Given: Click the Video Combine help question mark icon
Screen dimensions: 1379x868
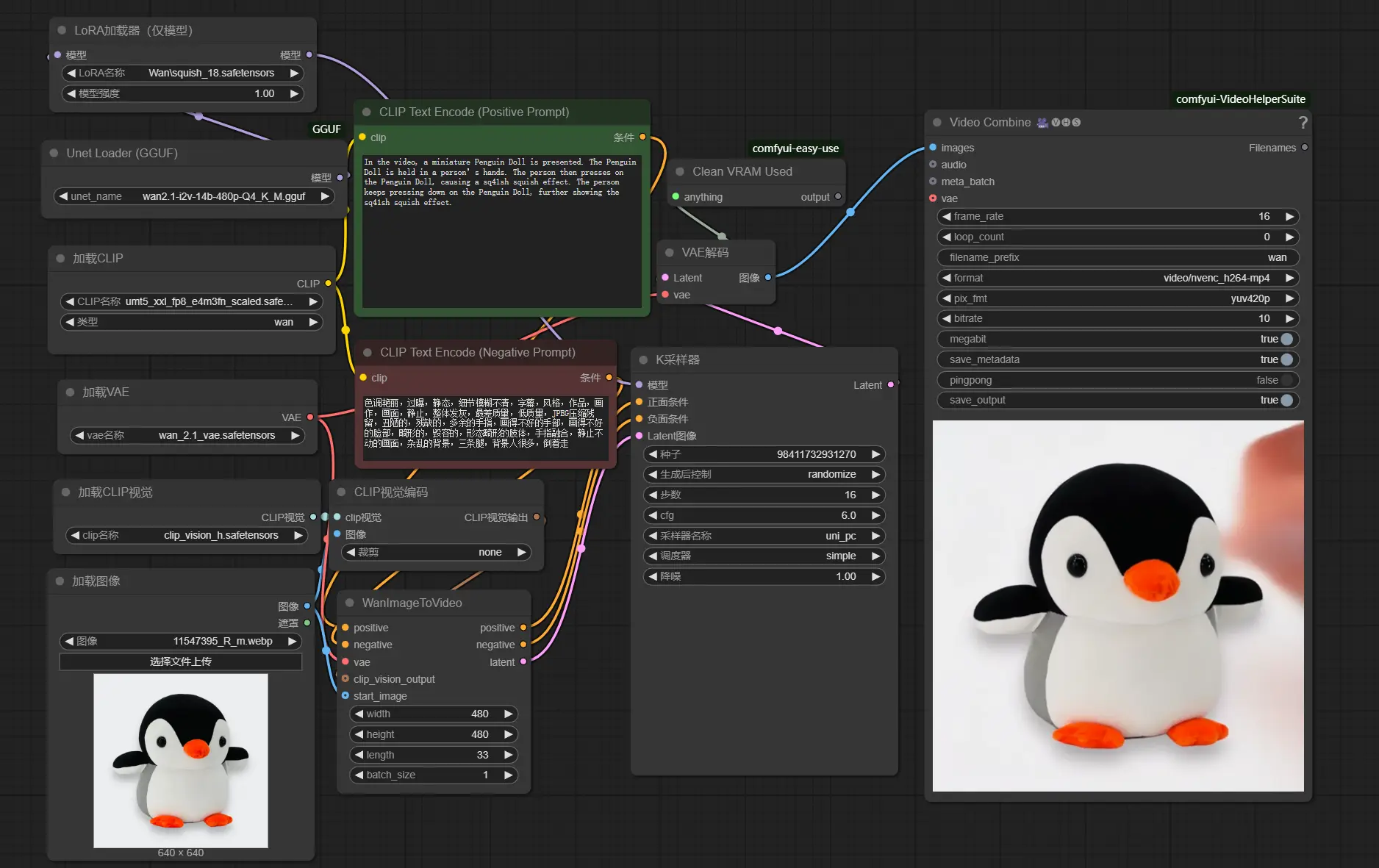Looking at the screenshot, I should point(1303,123).
